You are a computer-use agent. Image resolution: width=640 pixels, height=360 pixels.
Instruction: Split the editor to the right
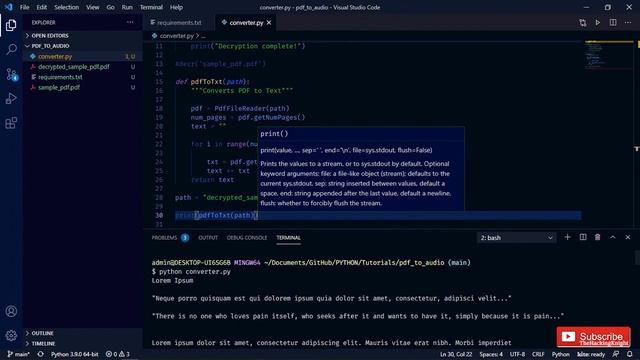pyautogui.click(x=613, y=23)
